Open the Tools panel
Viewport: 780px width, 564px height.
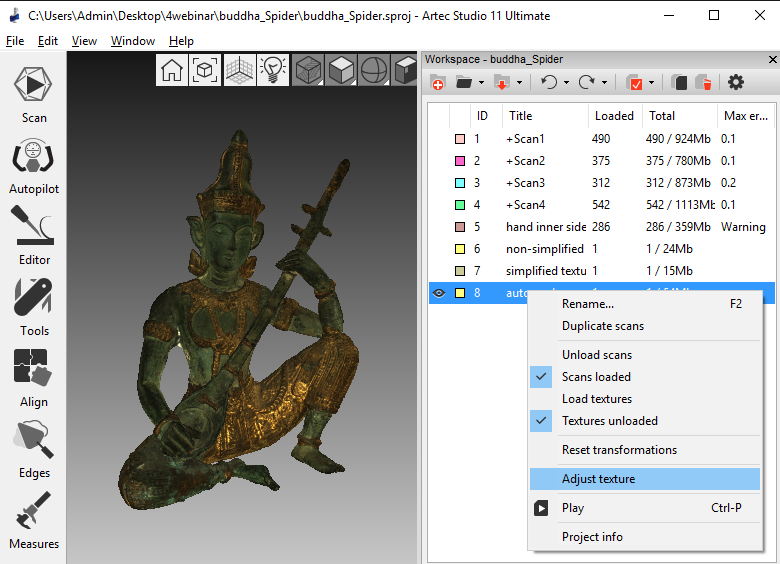coord(34,307)
